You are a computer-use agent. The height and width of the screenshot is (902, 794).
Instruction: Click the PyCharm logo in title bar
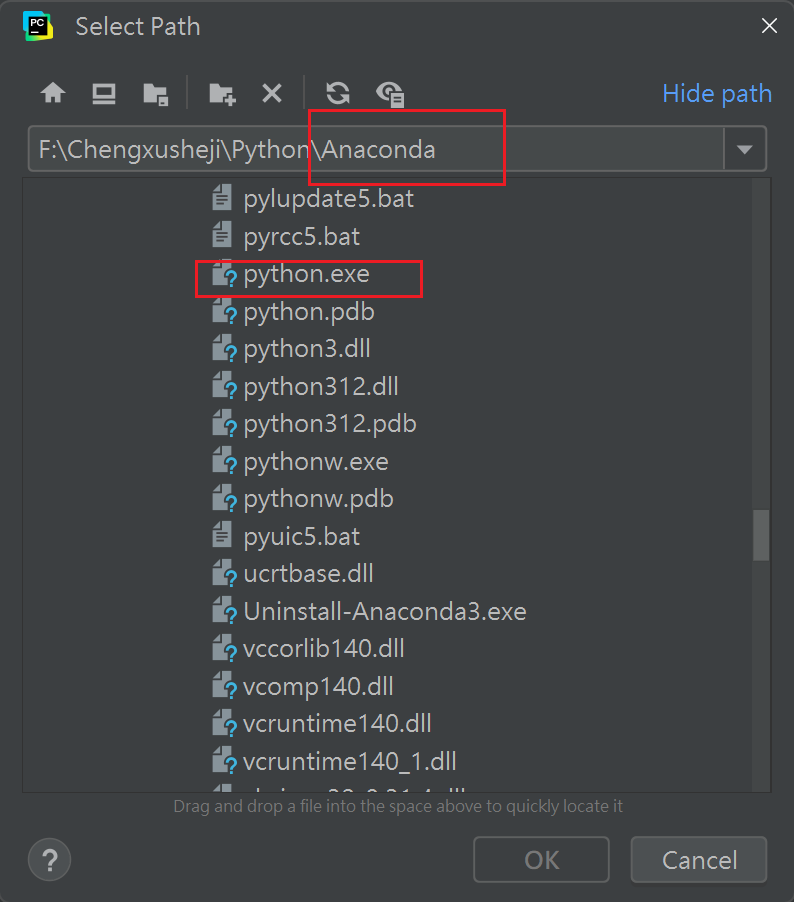(x=38, y=26)
